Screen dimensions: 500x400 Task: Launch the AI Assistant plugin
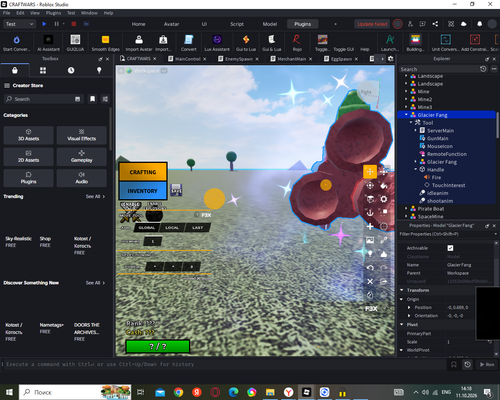click(x=48, y=43)
